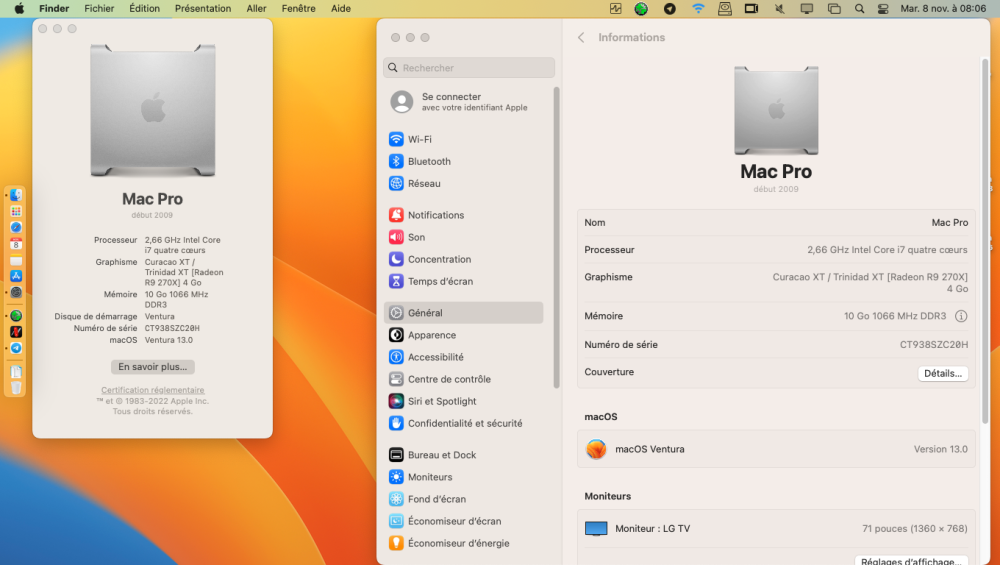Click the macOS Ventura version row

click(776, 449)
